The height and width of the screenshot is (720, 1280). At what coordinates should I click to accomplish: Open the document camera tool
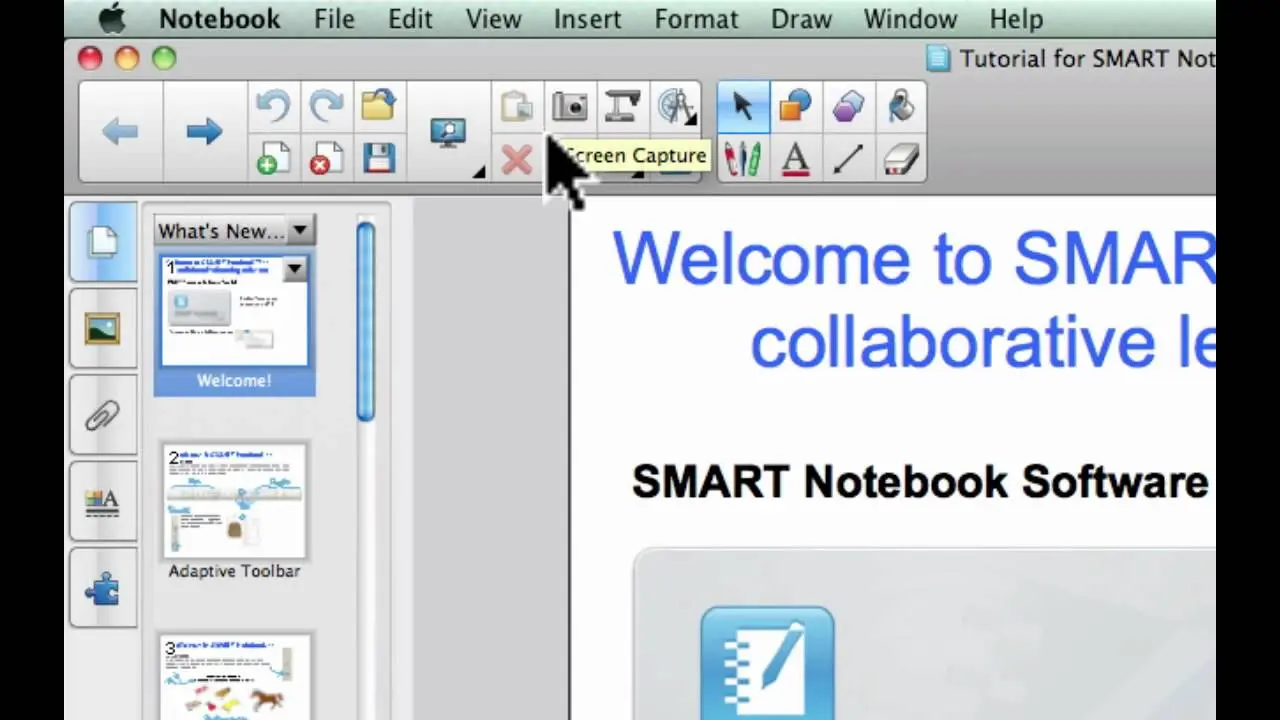tap(622, 106)
